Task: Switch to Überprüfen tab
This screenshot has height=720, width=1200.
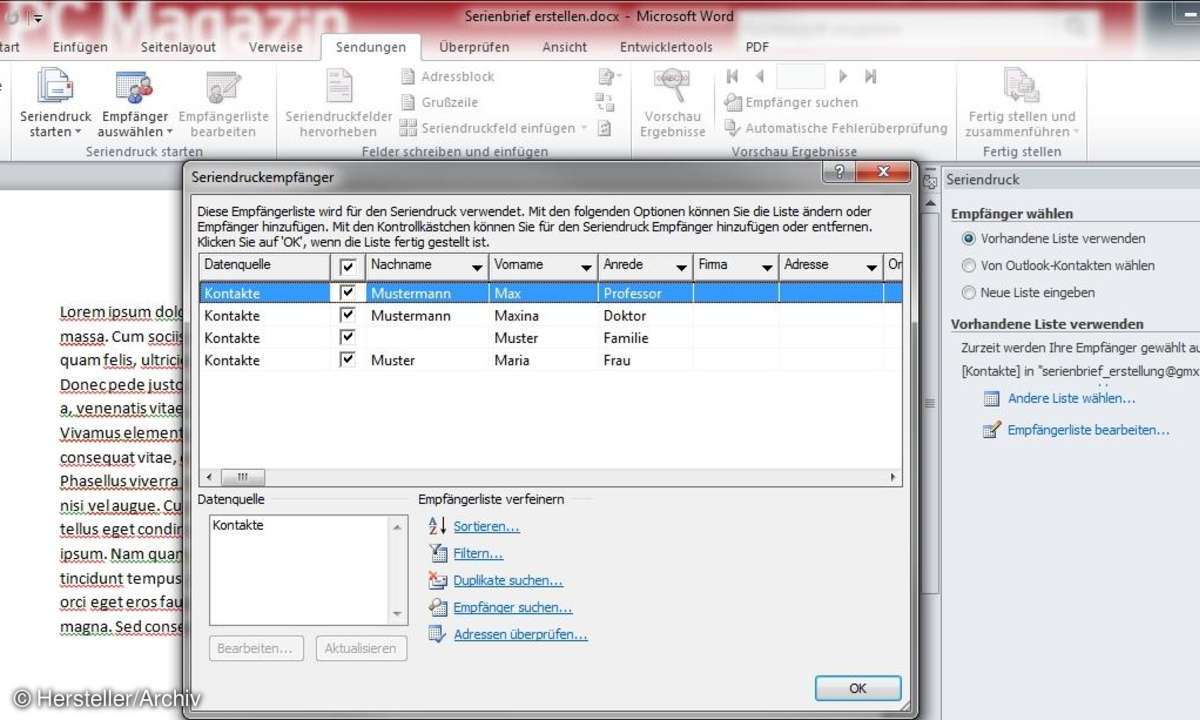Action: click(474, 47)
